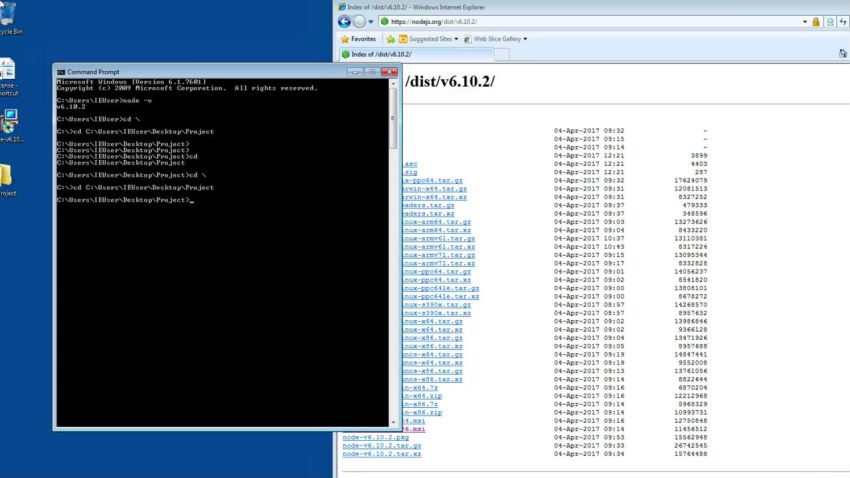Open the arm64.tar.gz download link
This screenshot has width=850, height=478.
click(x=437, y=222)
